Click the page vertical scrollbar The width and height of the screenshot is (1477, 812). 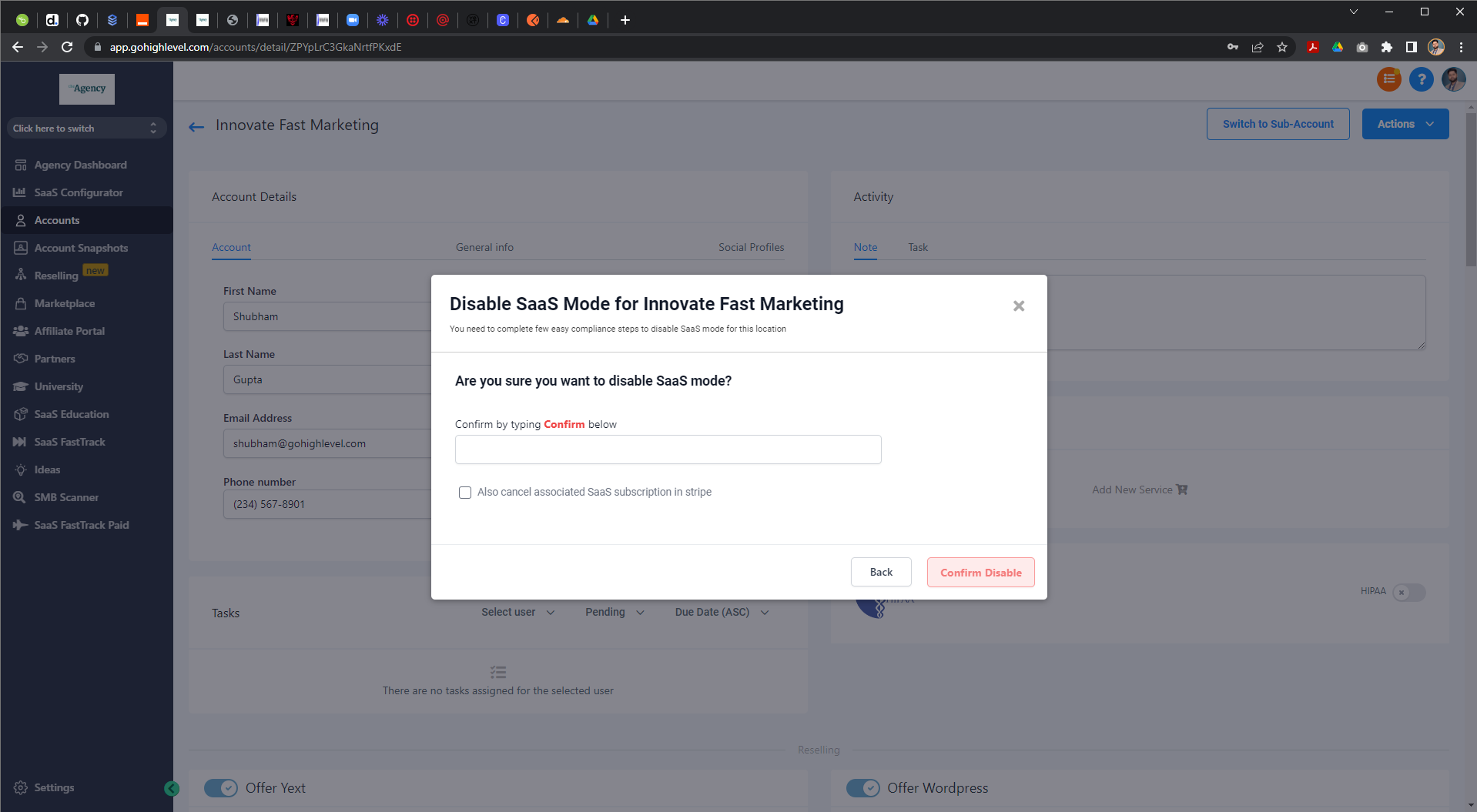click(x=1471, y=191)
